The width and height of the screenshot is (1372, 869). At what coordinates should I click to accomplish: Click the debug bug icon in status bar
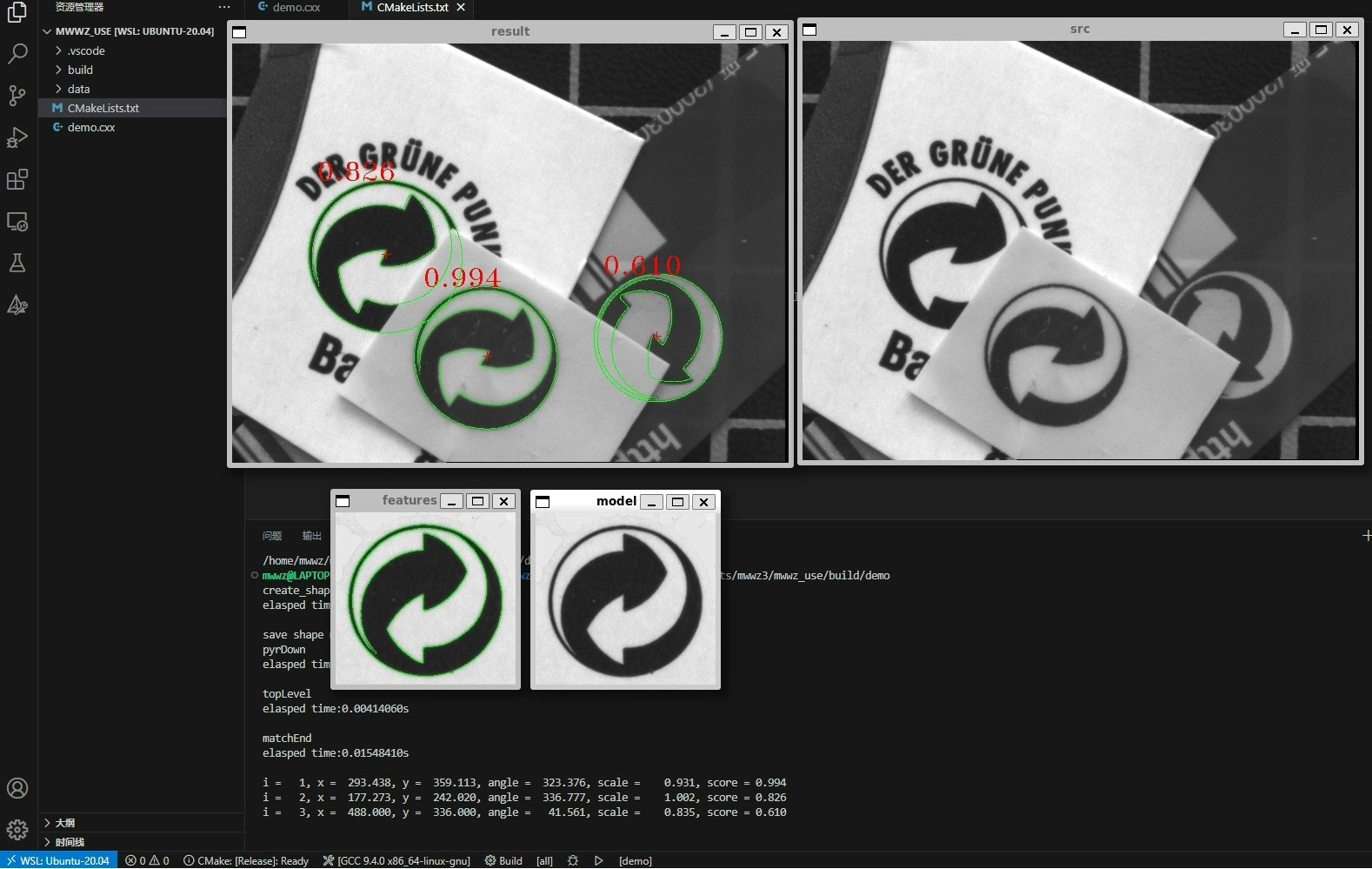point(573,860)
